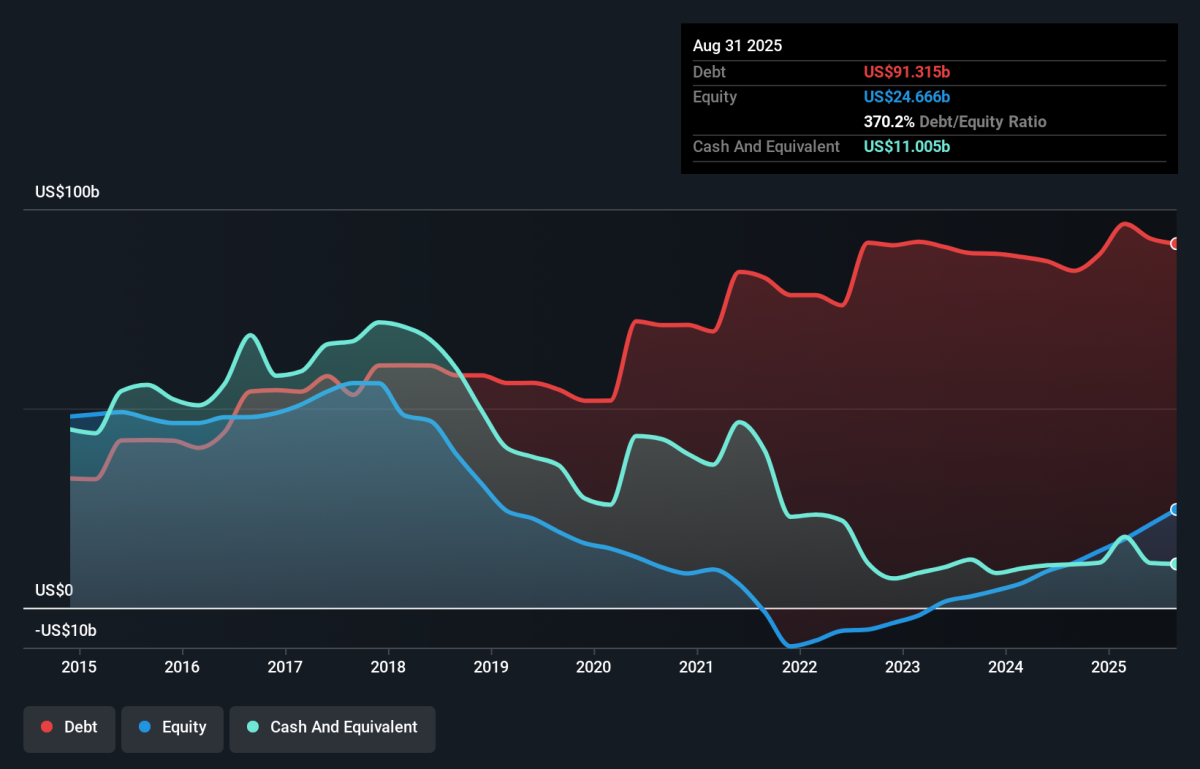Select the US$91.315b Debt value in tooltip
The height and width of the screenshot is (769, 1200).
click(907, 72)
